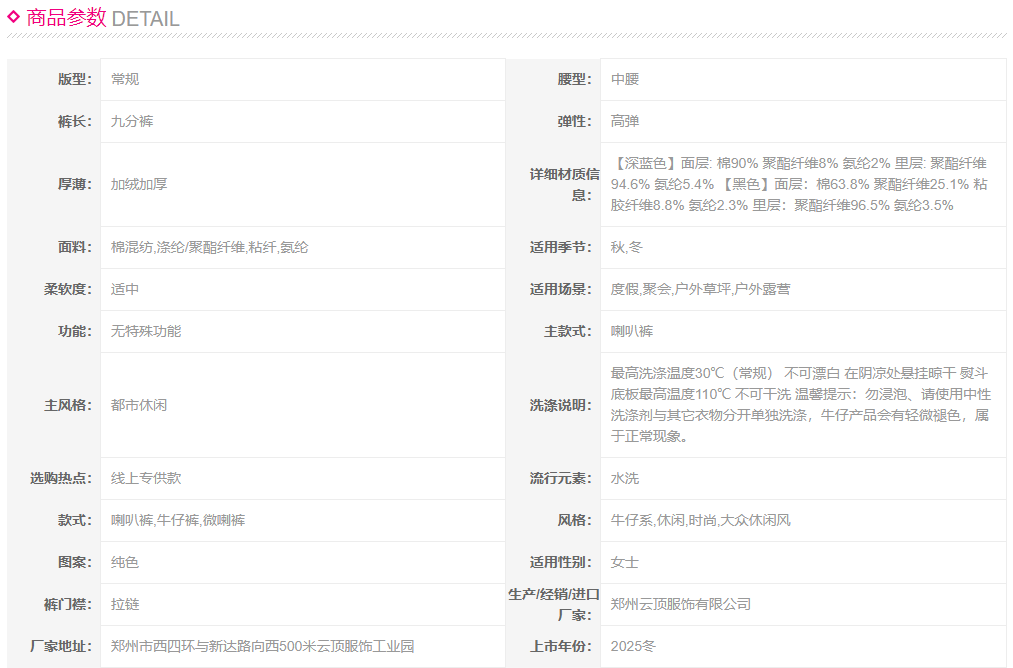Select the 都市休闲 main style value

139,405
